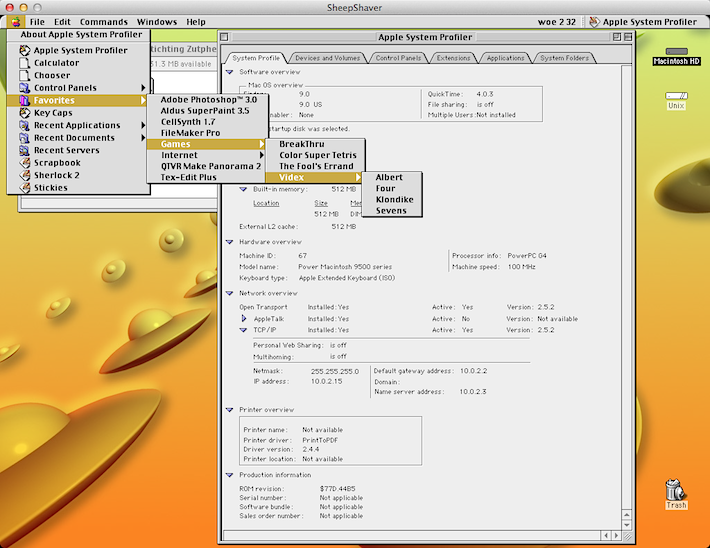This screenshot has width=710, height=548.
Task: Click the Sherlock 2 icon
Action: (24, 175)
